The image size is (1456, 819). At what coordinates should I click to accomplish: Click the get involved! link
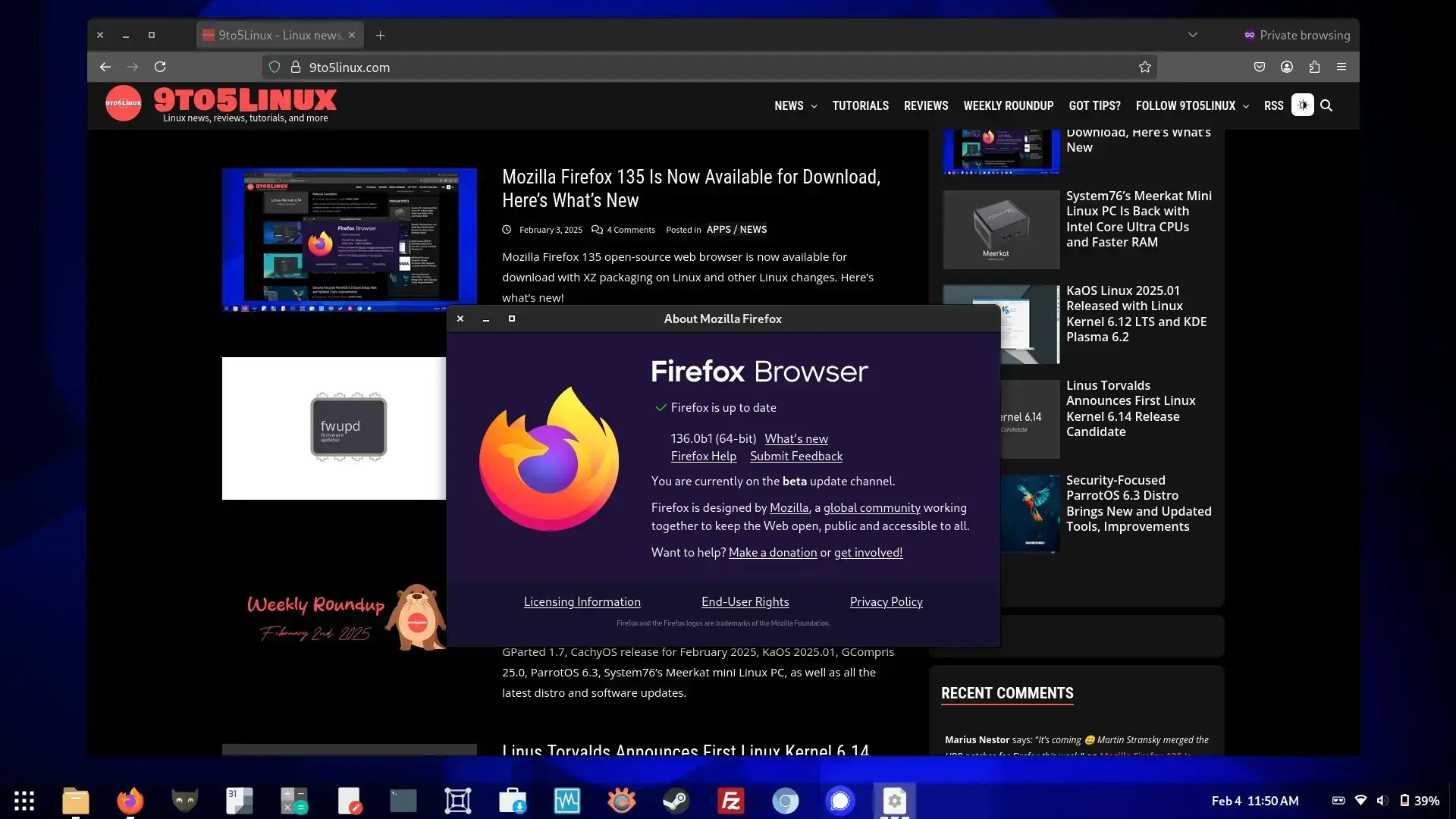point(868,552)
